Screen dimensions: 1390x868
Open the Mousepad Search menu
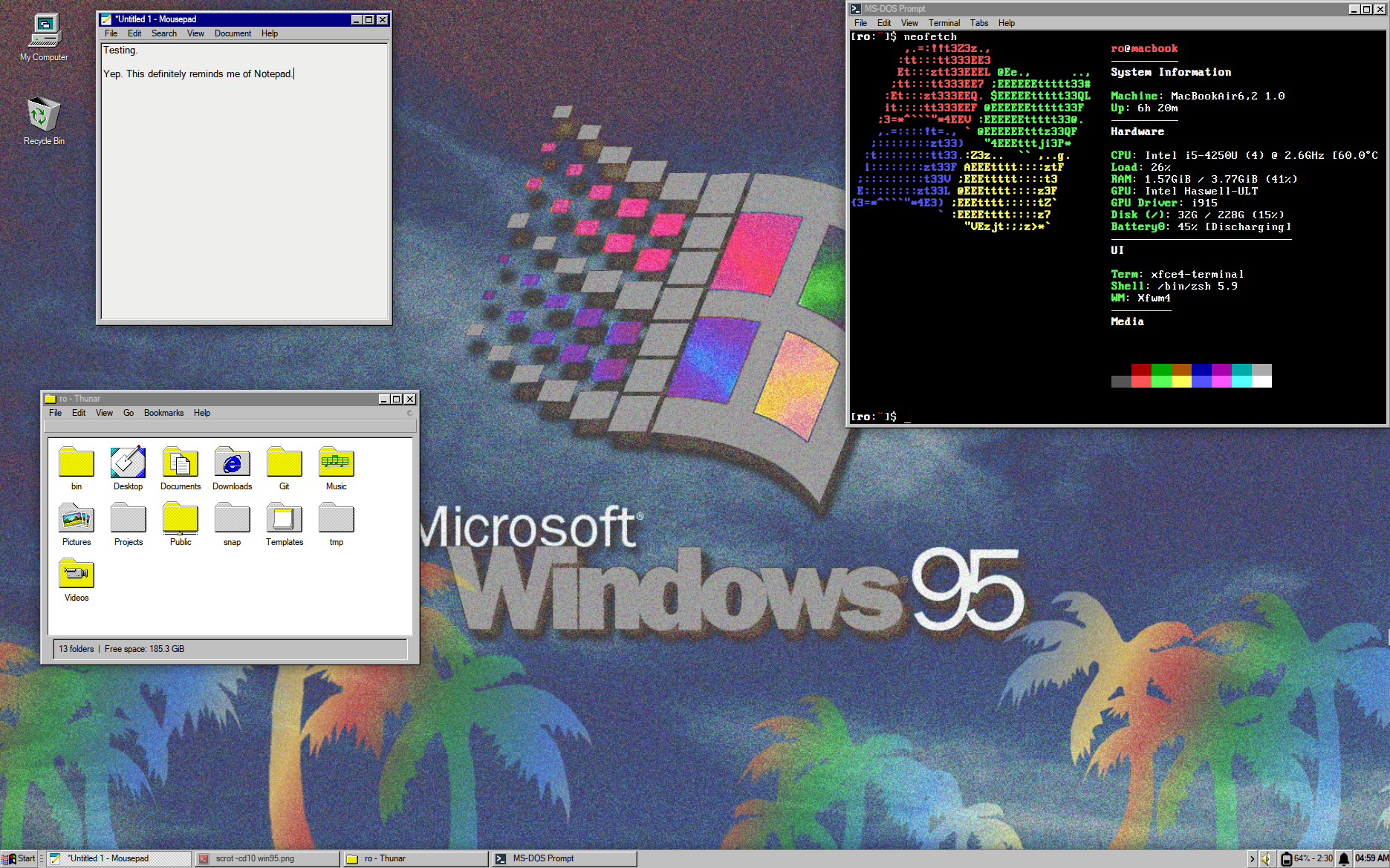164,33
